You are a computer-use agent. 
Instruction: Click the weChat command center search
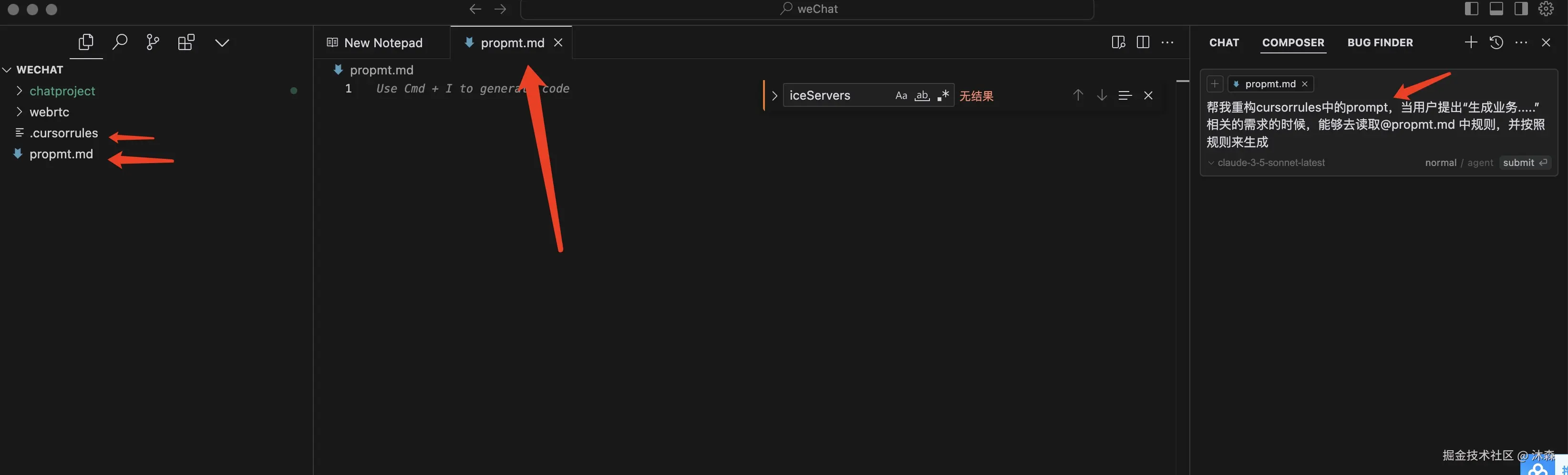(807, 9)
